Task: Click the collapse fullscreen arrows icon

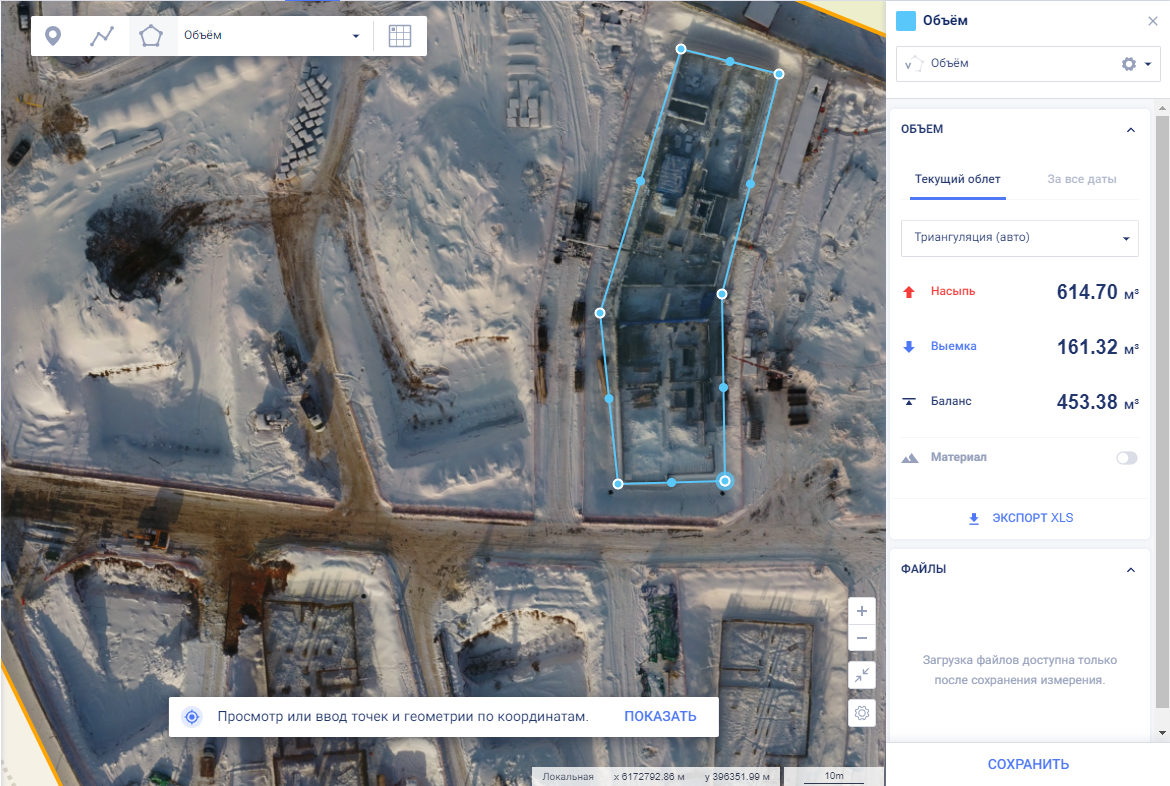Action: click(861, 676)
